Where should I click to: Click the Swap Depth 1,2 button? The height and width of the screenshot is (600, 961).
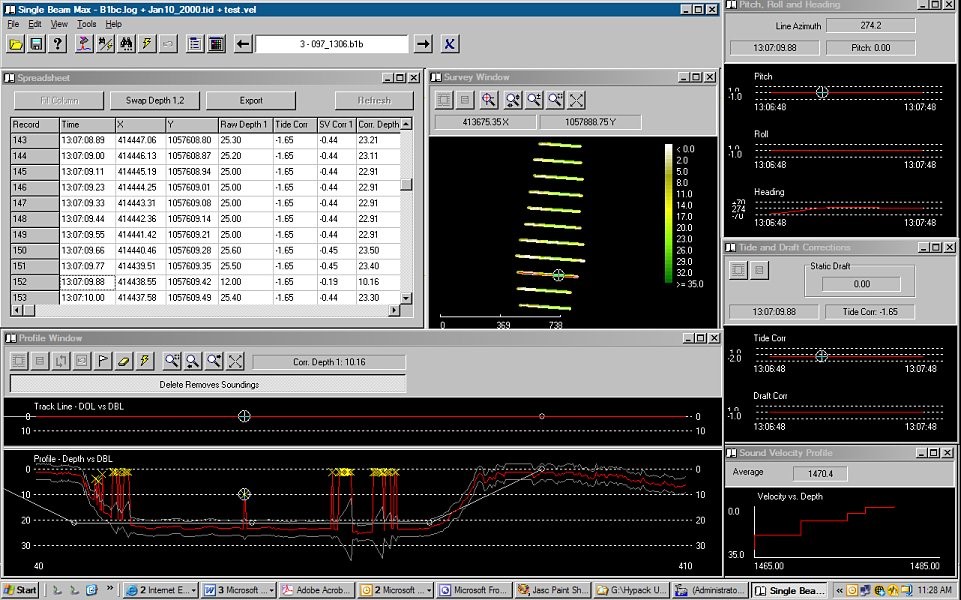point(154,101)
